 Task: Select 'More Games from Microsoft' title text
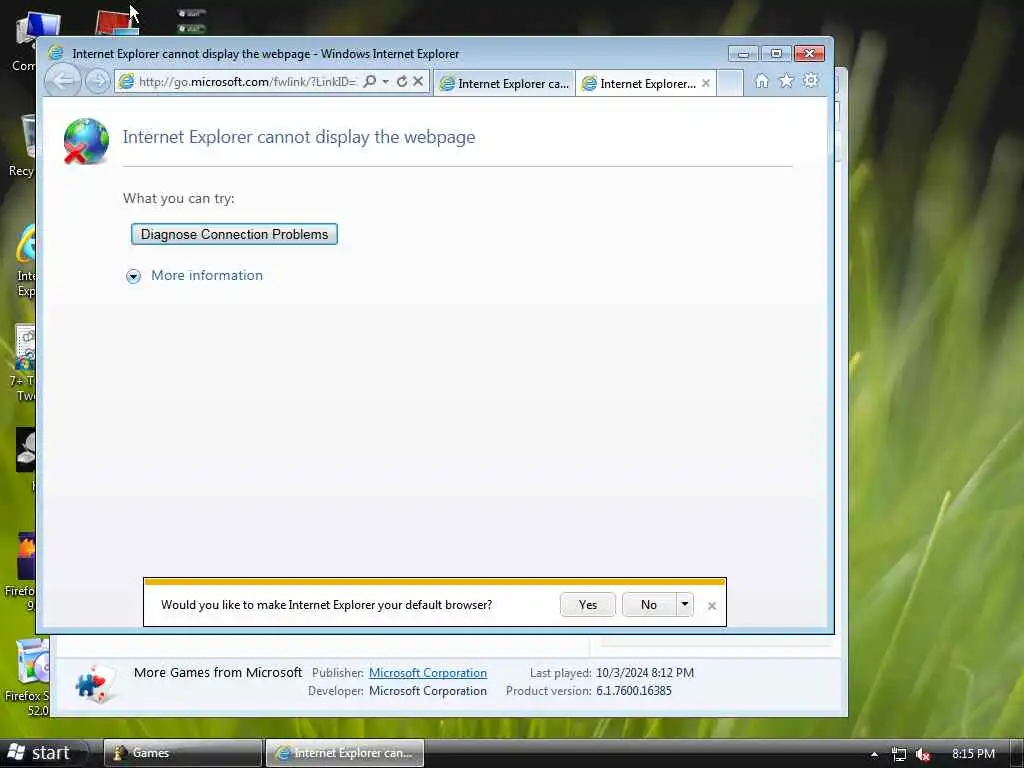coord(218,673)
